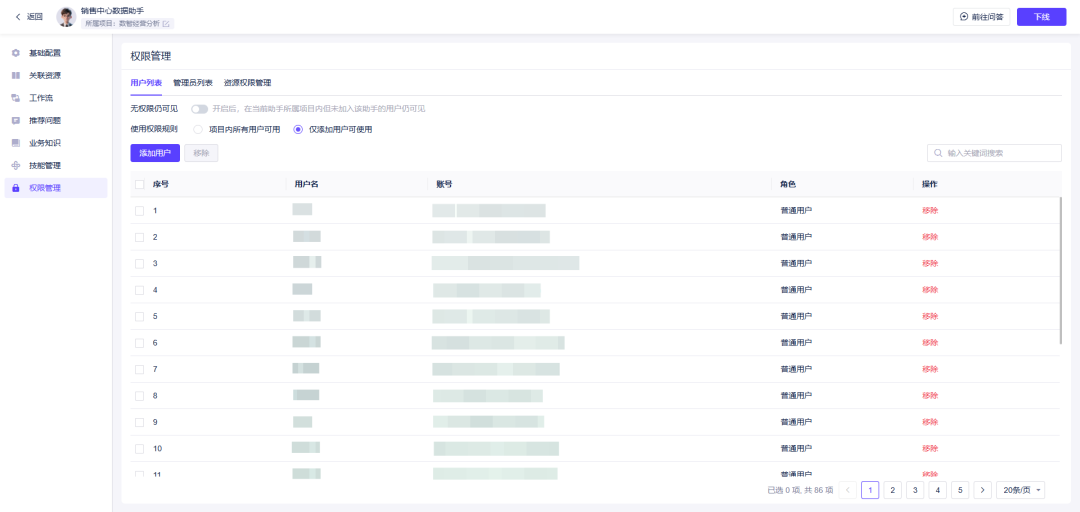
Task: Click the 下线 button
Action: tap(1041, 17)
